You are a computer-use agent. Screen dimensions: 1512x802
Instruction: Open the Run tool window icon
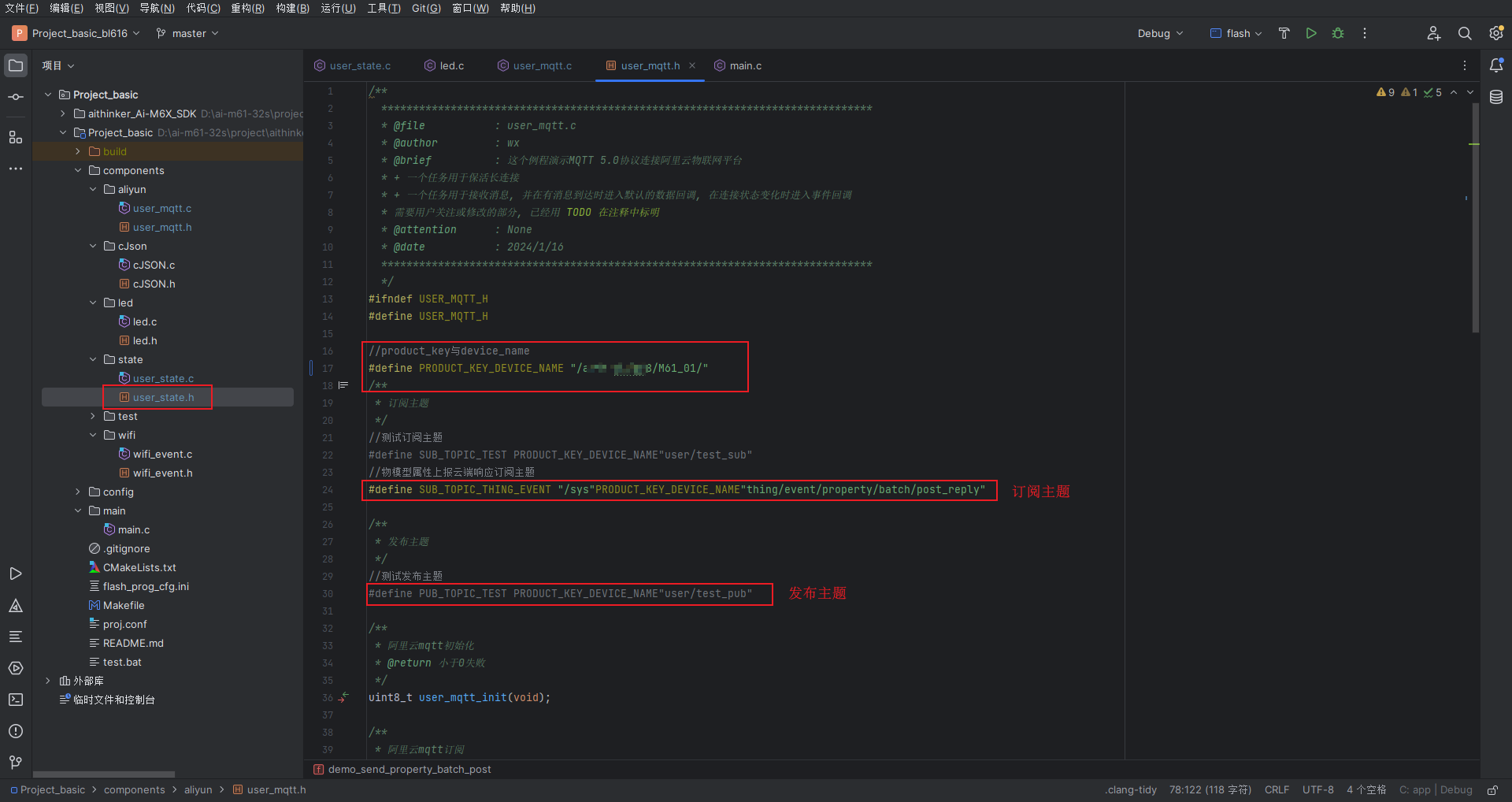coord(16,574)
